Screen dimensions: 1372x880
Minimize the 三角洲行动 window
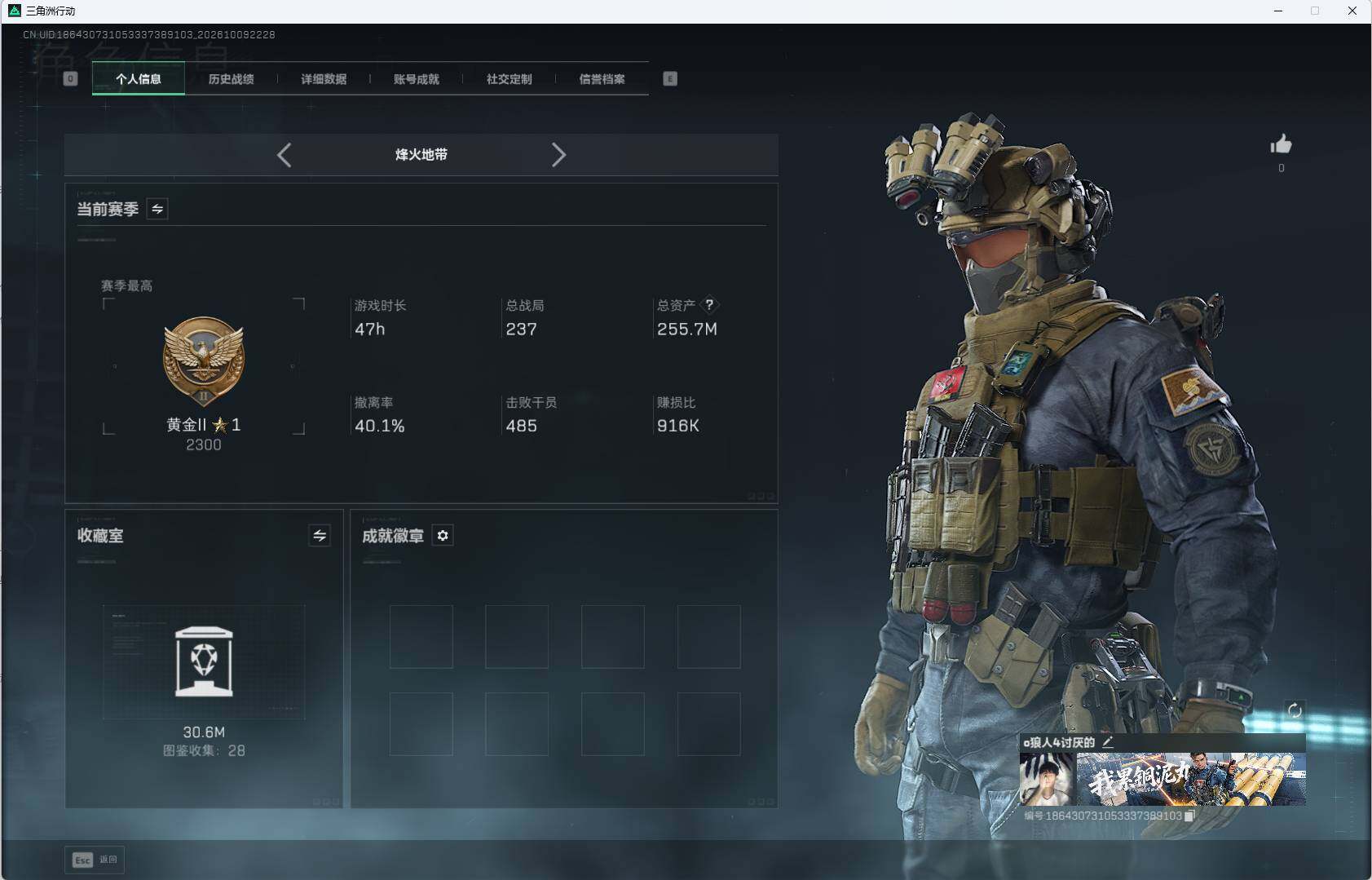coord(1278,11)
